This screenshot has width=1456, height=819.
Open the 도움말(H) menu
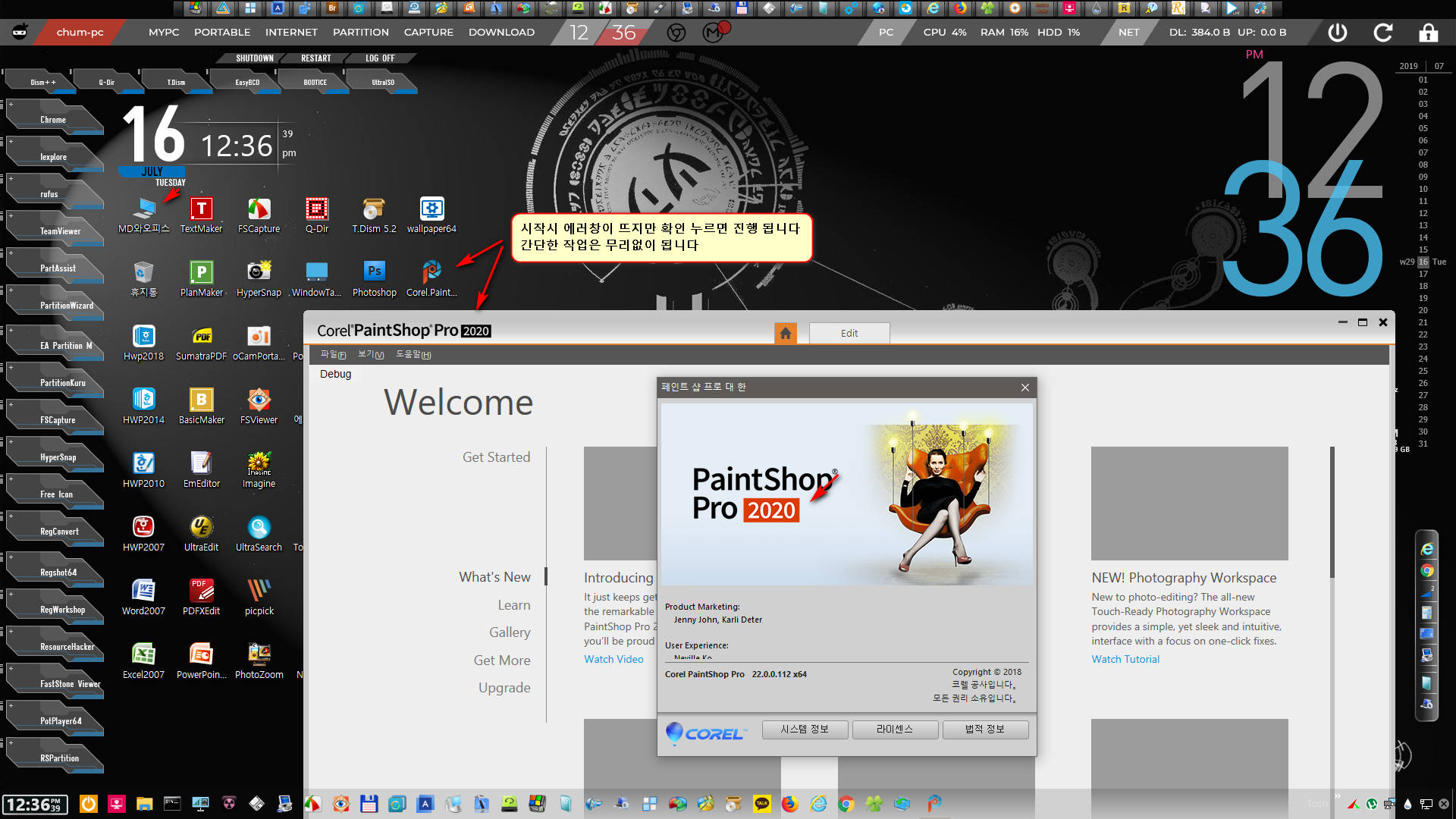[413, 355]
